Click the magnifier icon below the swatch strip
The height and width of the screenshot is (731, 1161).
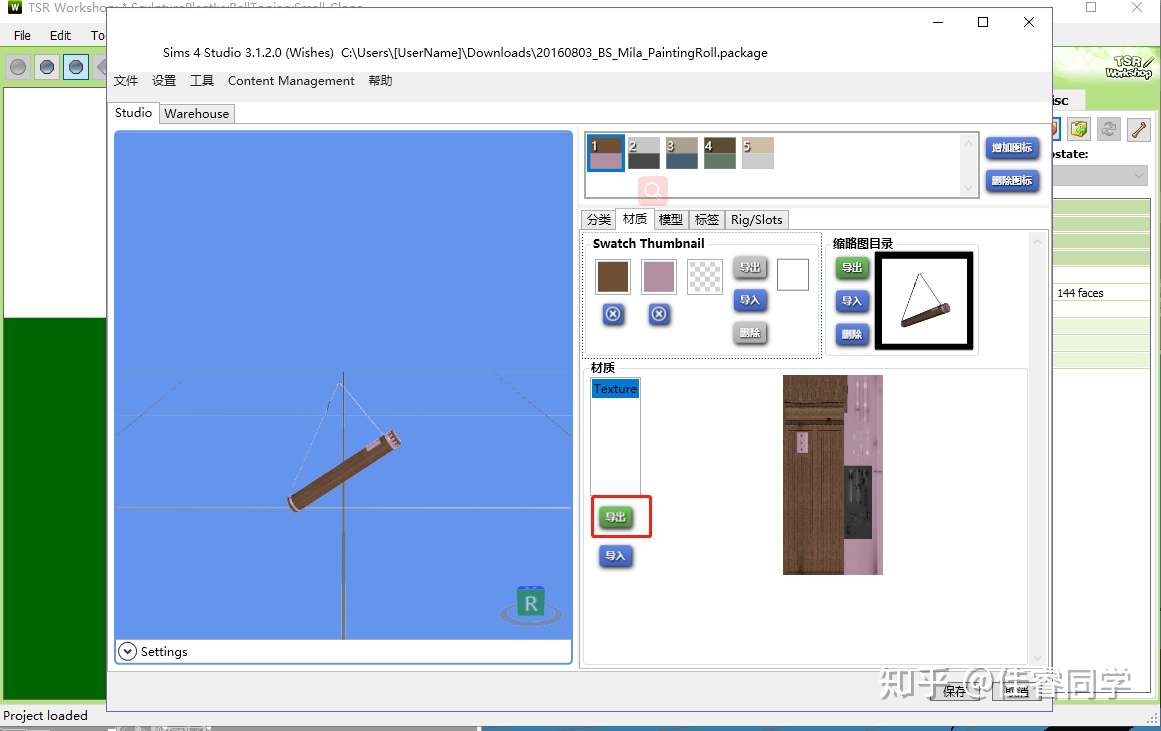pyautogui.click(x=651, y=189)
